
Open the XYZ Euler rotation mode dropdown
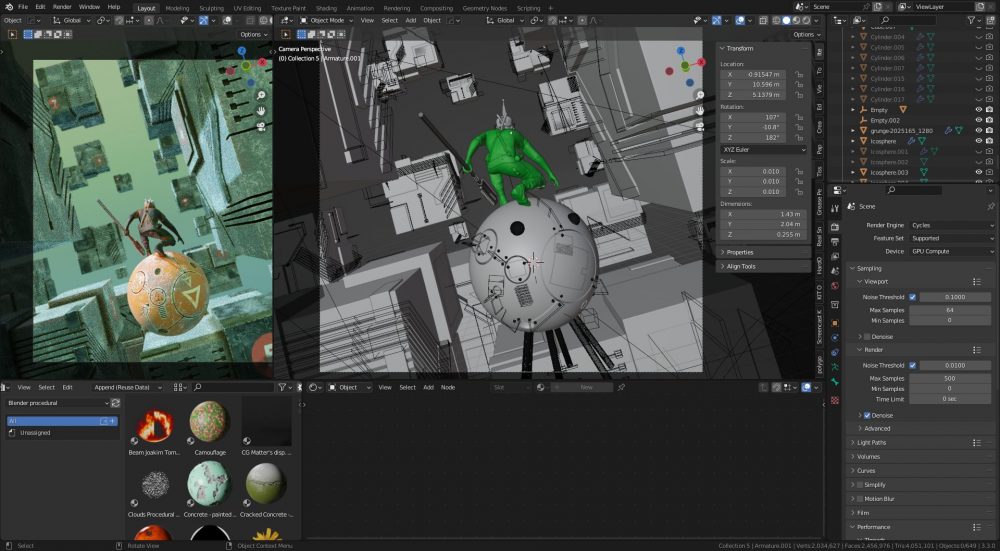[763, 149]
